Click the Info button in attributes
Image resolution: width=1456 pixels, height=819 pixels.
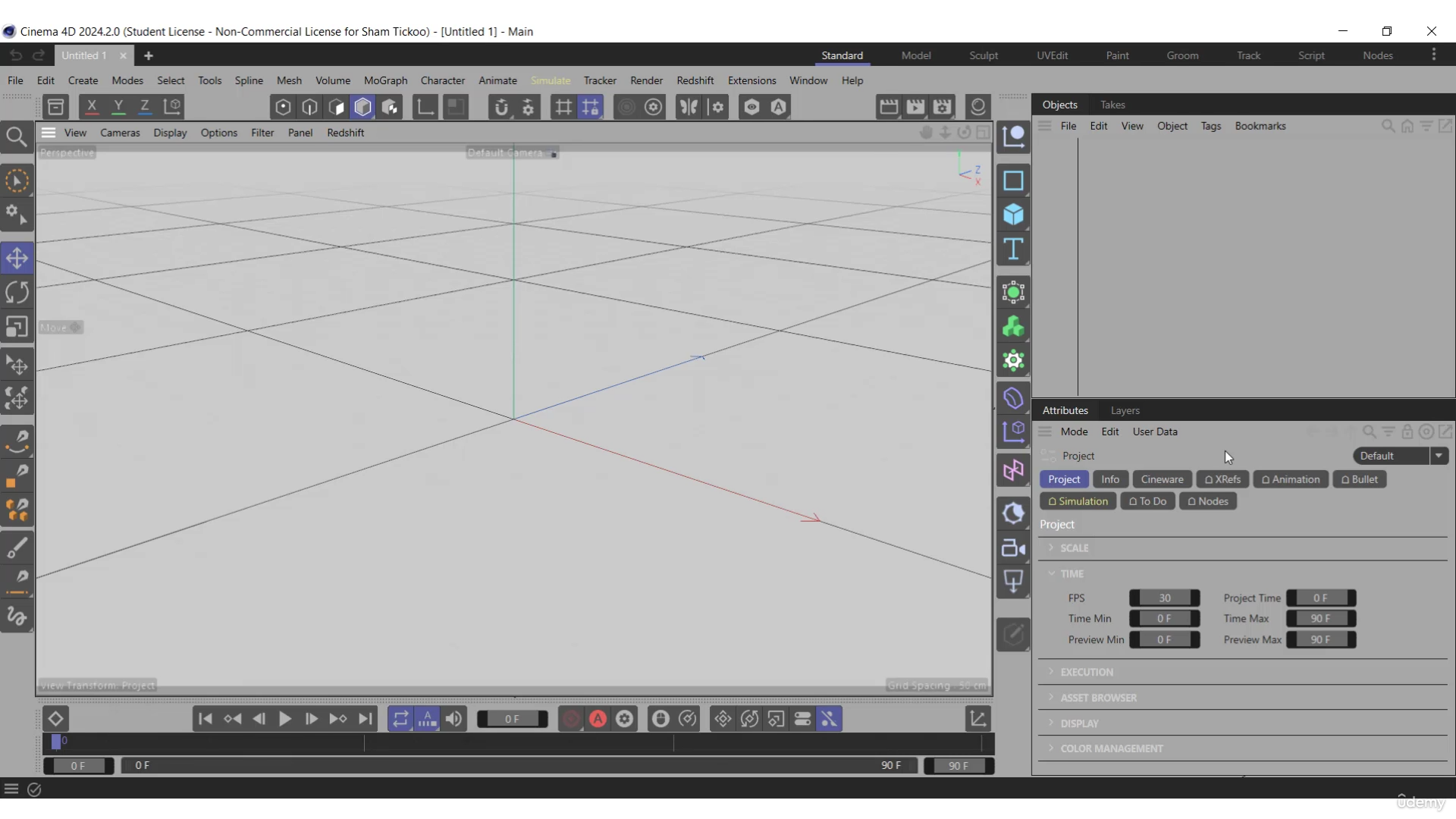(x=1110, y=479)
